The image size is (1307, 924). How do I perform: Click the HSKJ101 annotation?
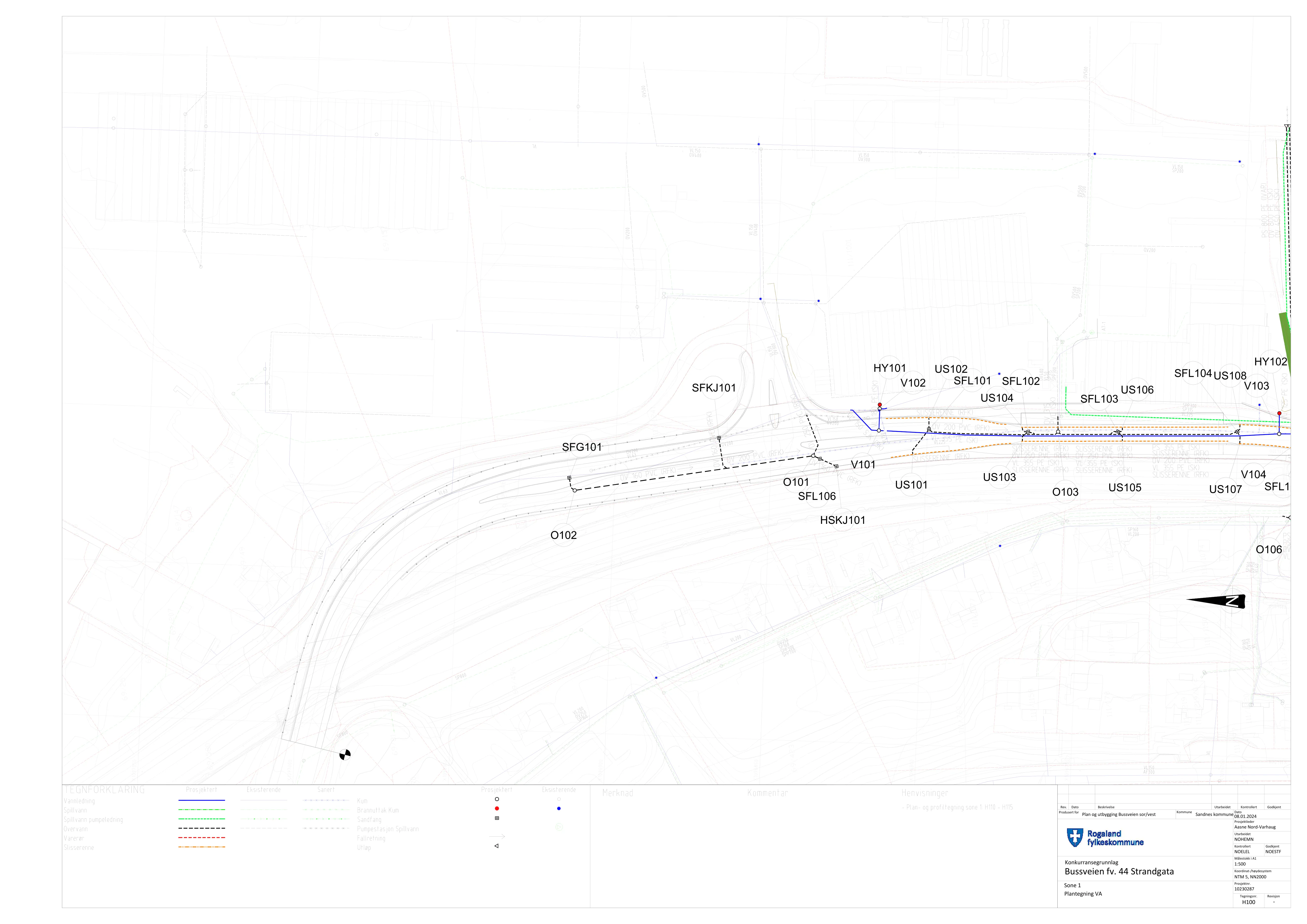[843, 520]
